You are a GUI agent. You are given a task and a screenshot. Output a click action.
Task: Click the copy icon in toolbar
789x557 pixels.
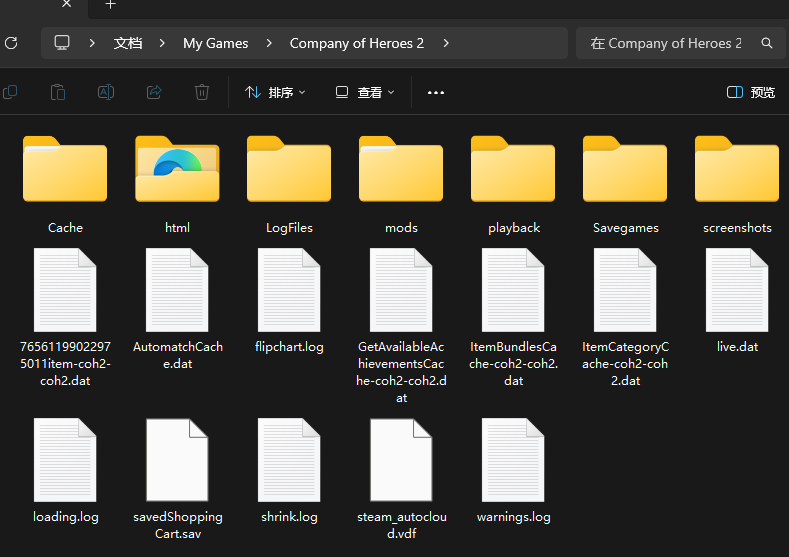[x=10, y=93]
